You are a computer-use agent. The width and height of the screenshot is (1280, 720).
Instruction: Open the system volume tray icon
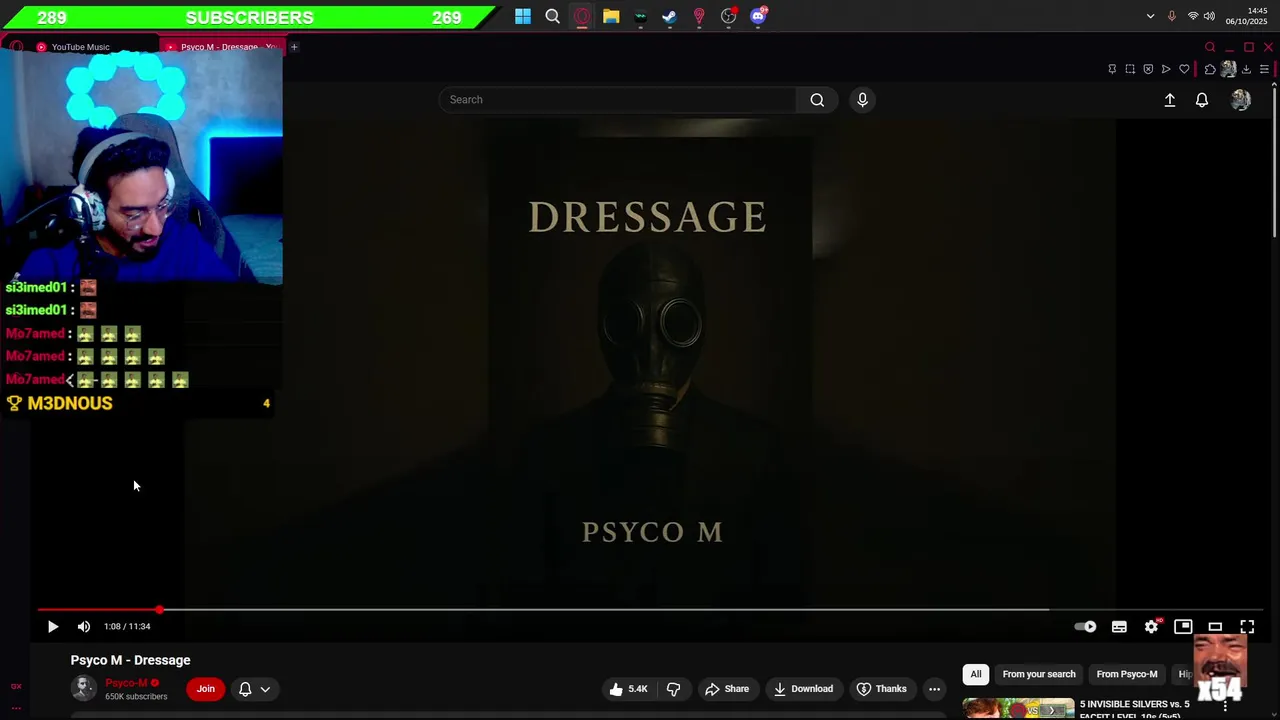1209,16
